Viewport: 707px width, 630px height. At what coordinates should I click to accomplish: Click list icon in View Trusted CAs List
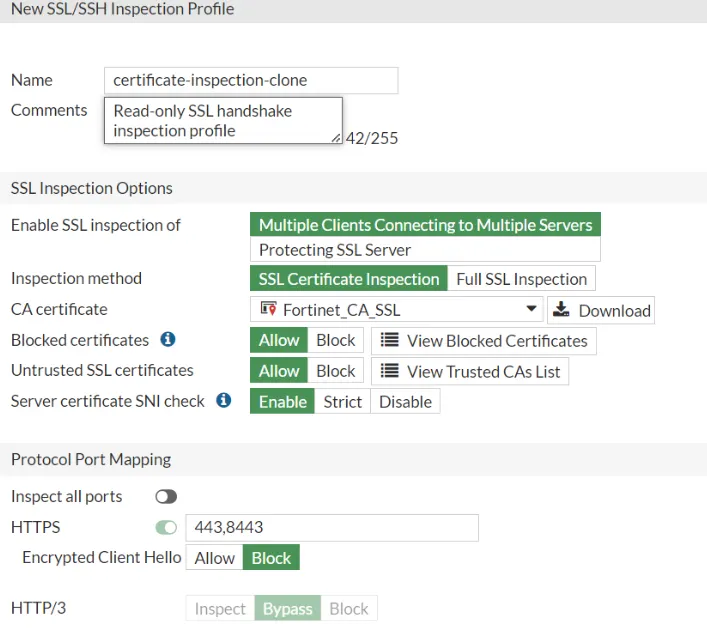[390, 371]
